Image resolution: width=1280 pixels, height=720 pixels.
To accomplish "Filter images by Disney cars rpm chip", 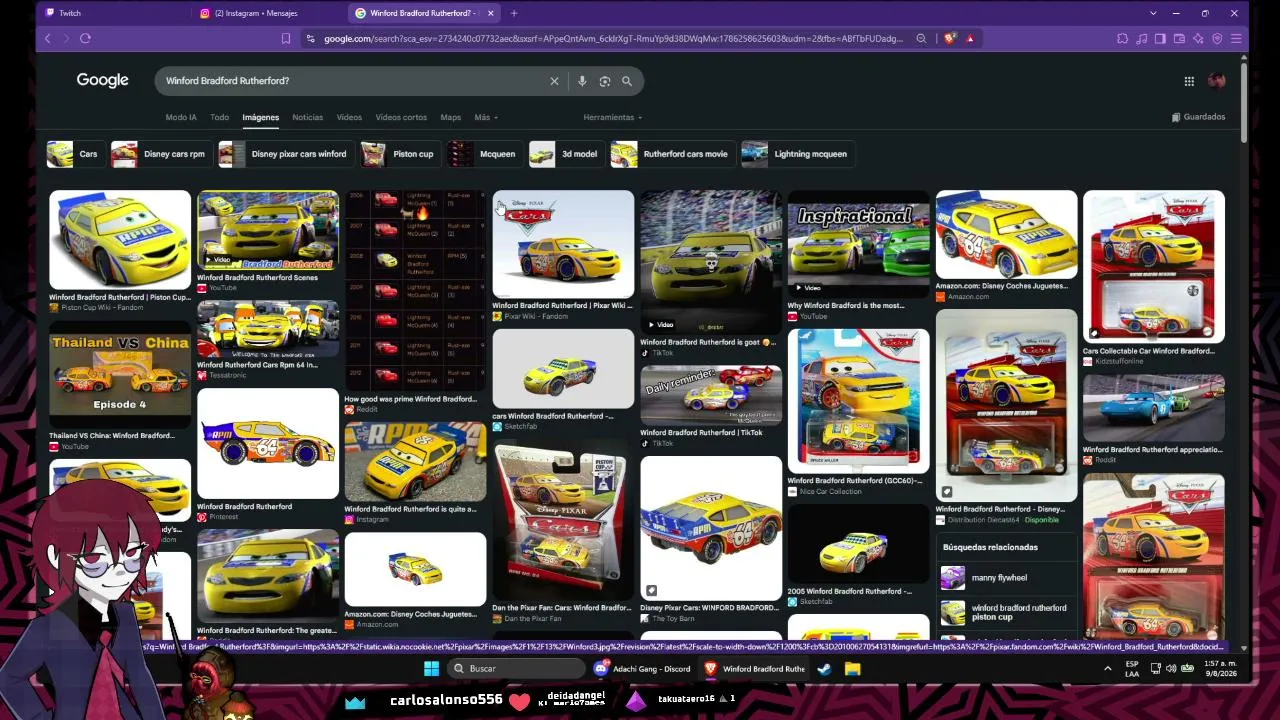I will pyautogui.click(x=160, y=154).
